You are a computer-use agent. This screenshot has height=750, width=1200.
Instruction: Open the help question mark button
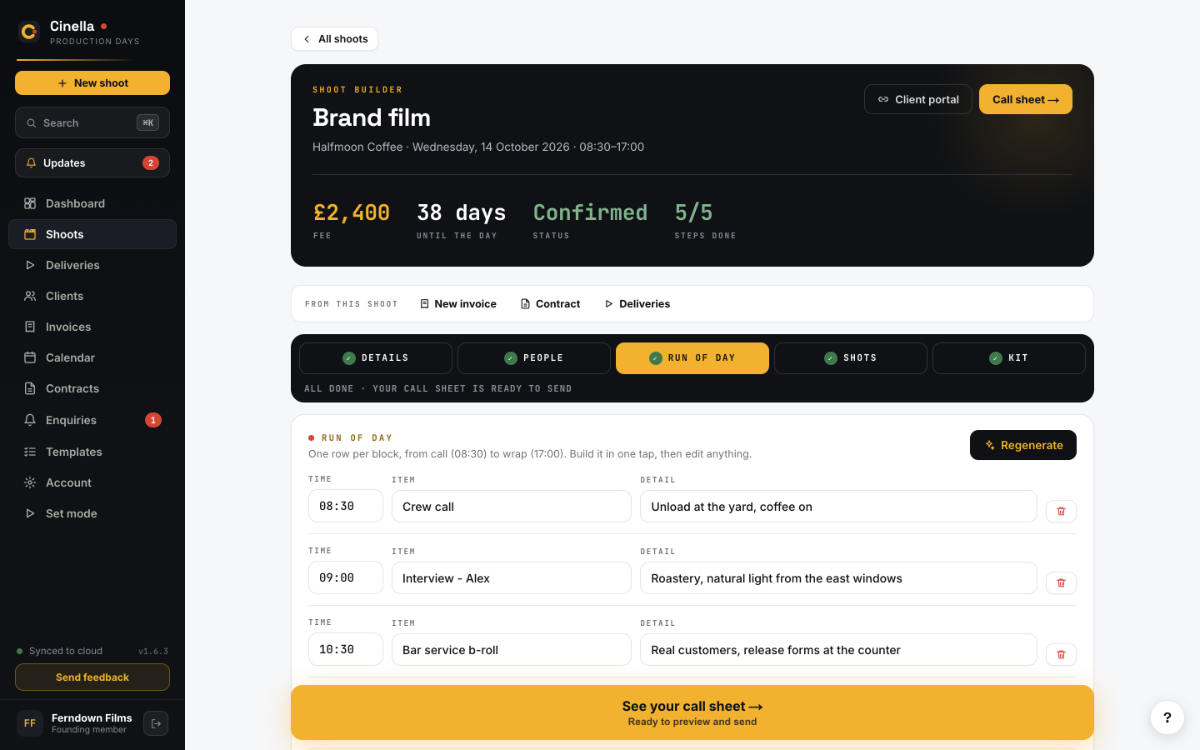(x=1167, y=717)
